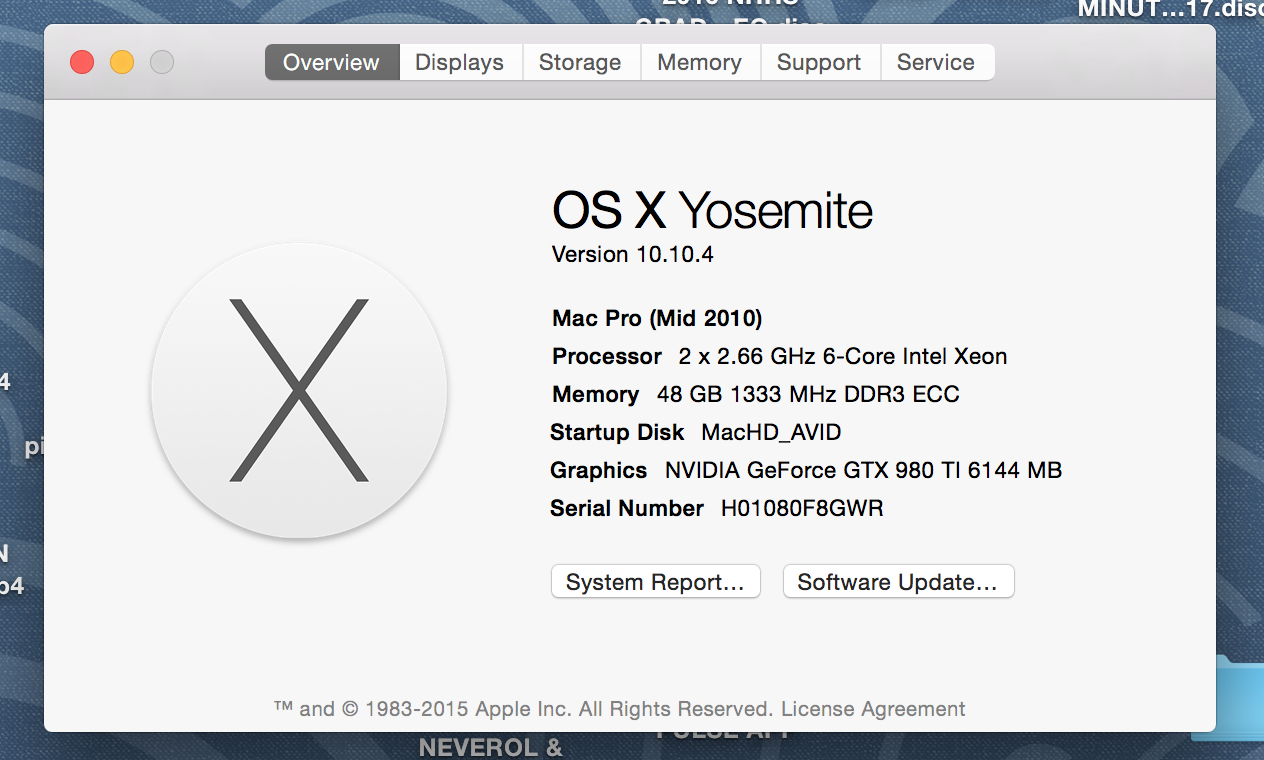Launch Software Update
The image size is (1264, 760).
coord(898,582)
